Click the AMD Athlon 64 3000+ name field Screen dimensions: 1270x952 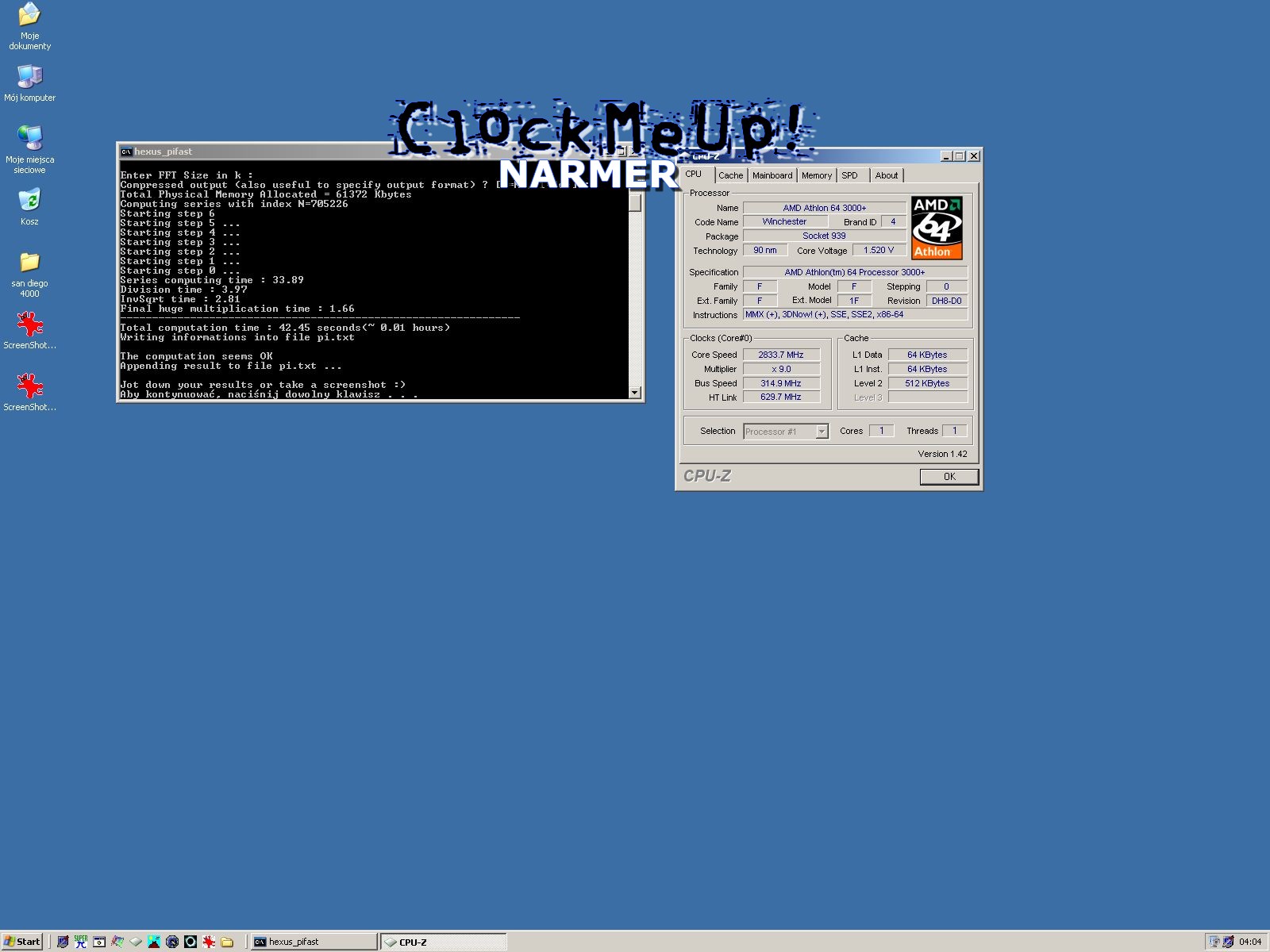[825, 208]
